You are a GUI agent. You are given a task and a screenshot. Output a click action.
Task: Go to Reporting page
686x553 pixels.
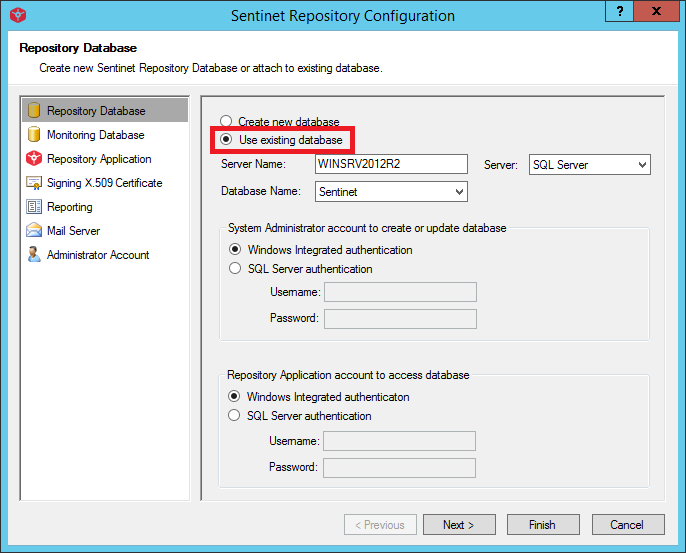tap(105, 206)
